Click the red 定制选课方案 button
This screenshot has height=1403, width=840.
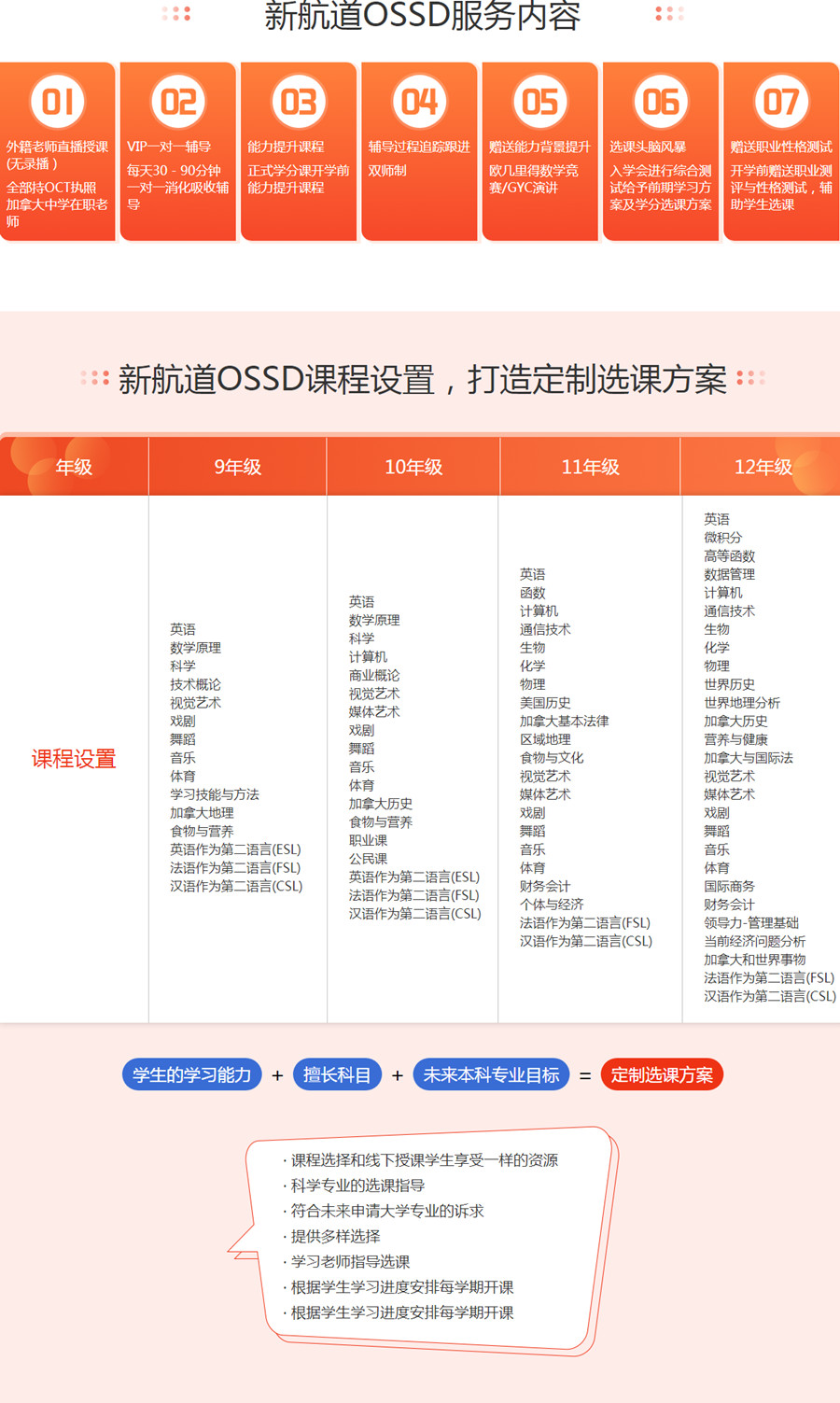click(x=662, y=1074)
